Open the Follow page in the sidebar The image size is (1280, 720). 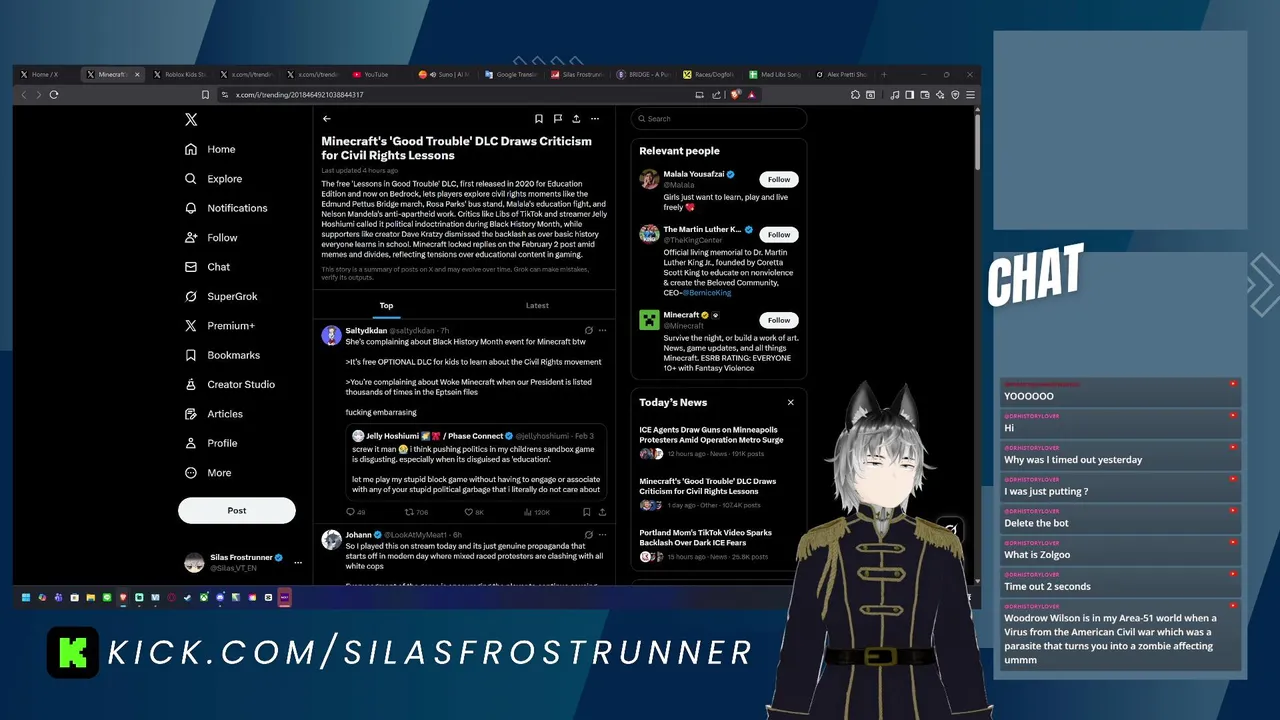coord(211,238)
